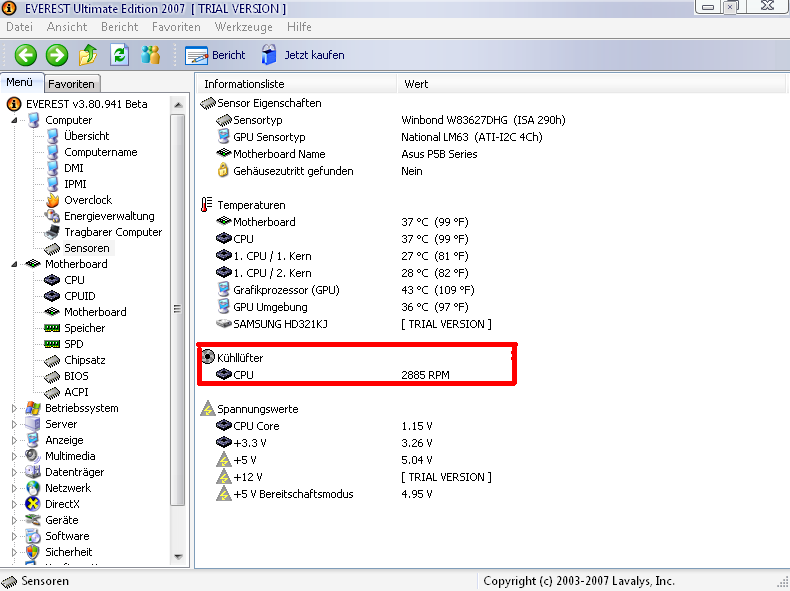
Task: Switch to the Favoriten tab
Action: click(72, 84)
